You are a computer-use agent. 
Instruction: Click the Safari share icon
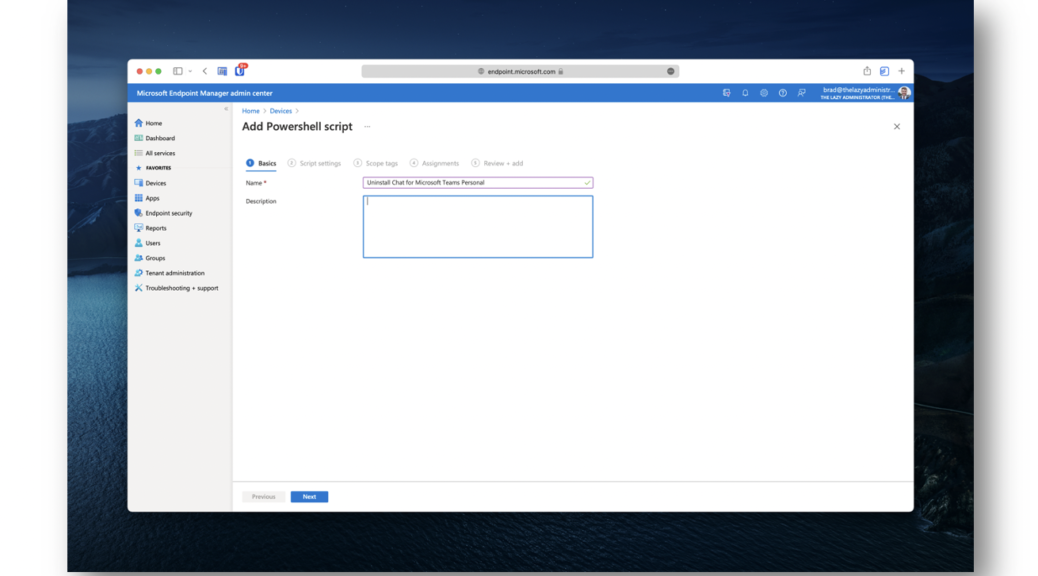(x=867, y=71)
